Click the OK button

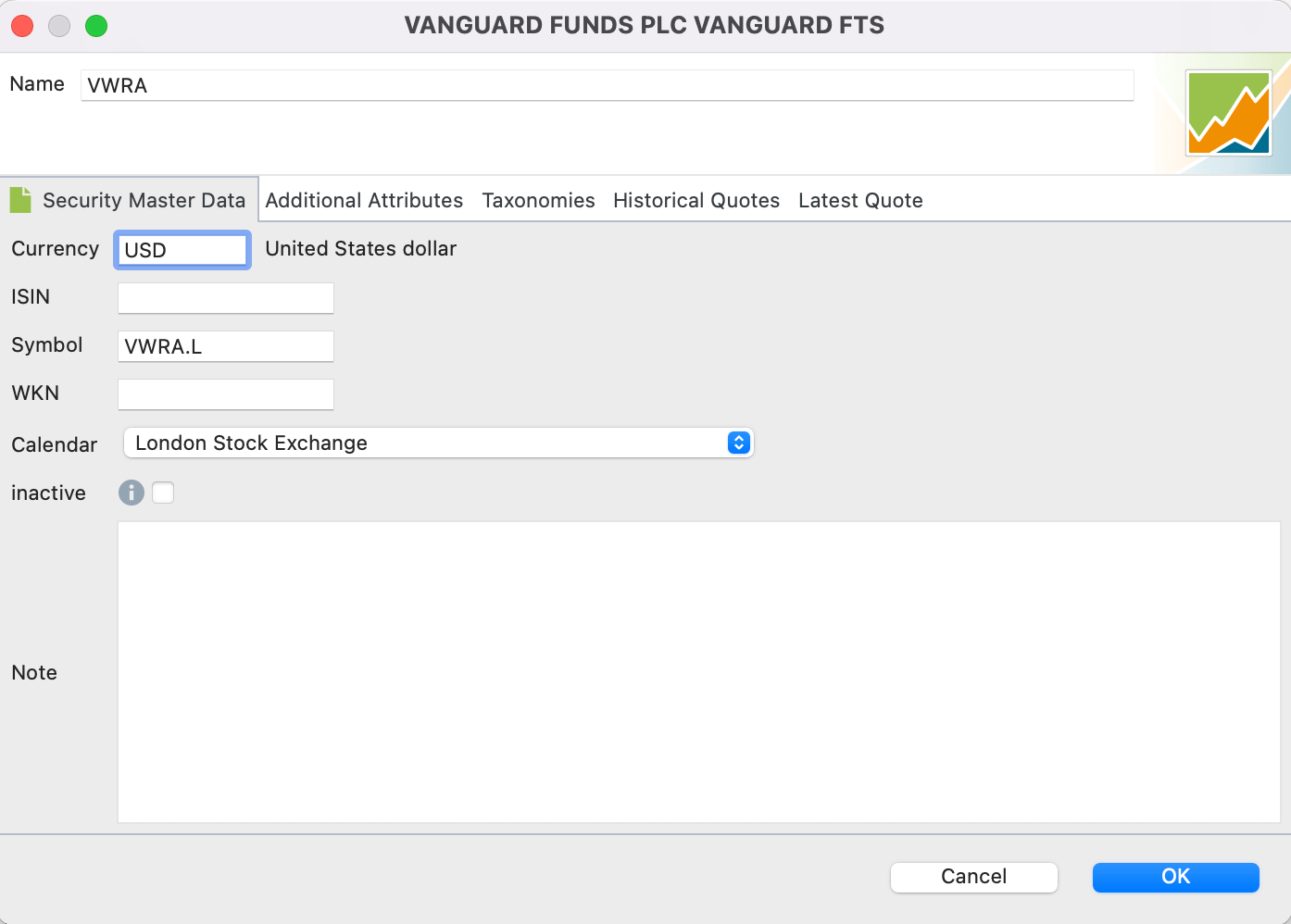1175,877
